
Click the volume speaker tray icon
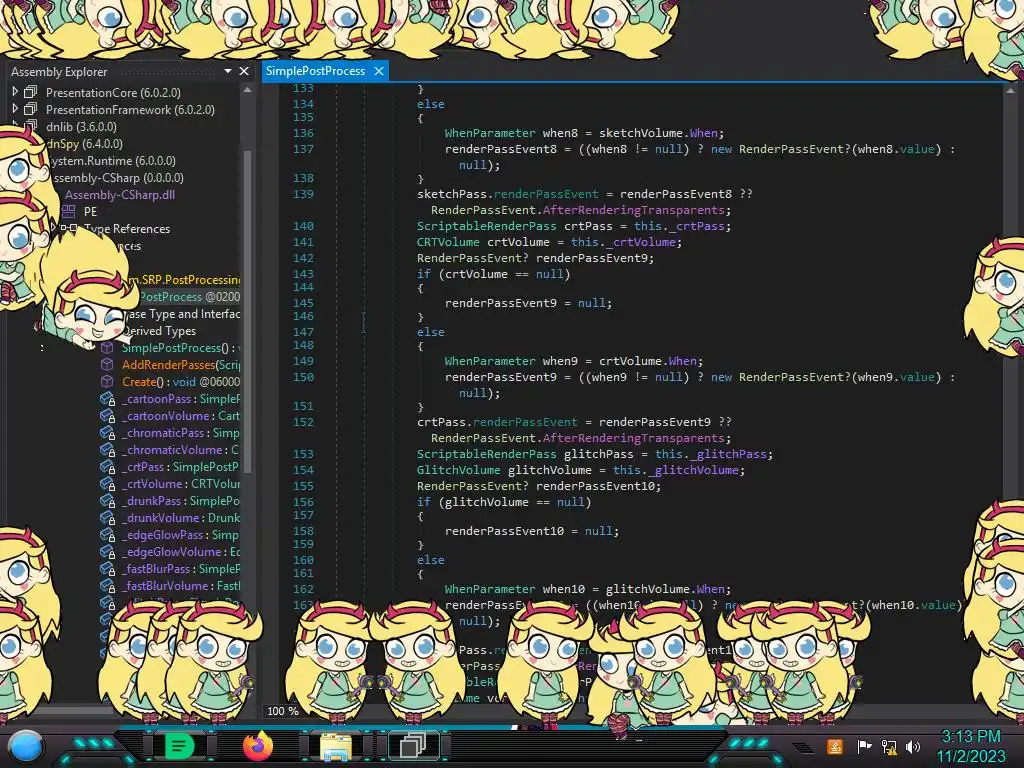[913, 746]
